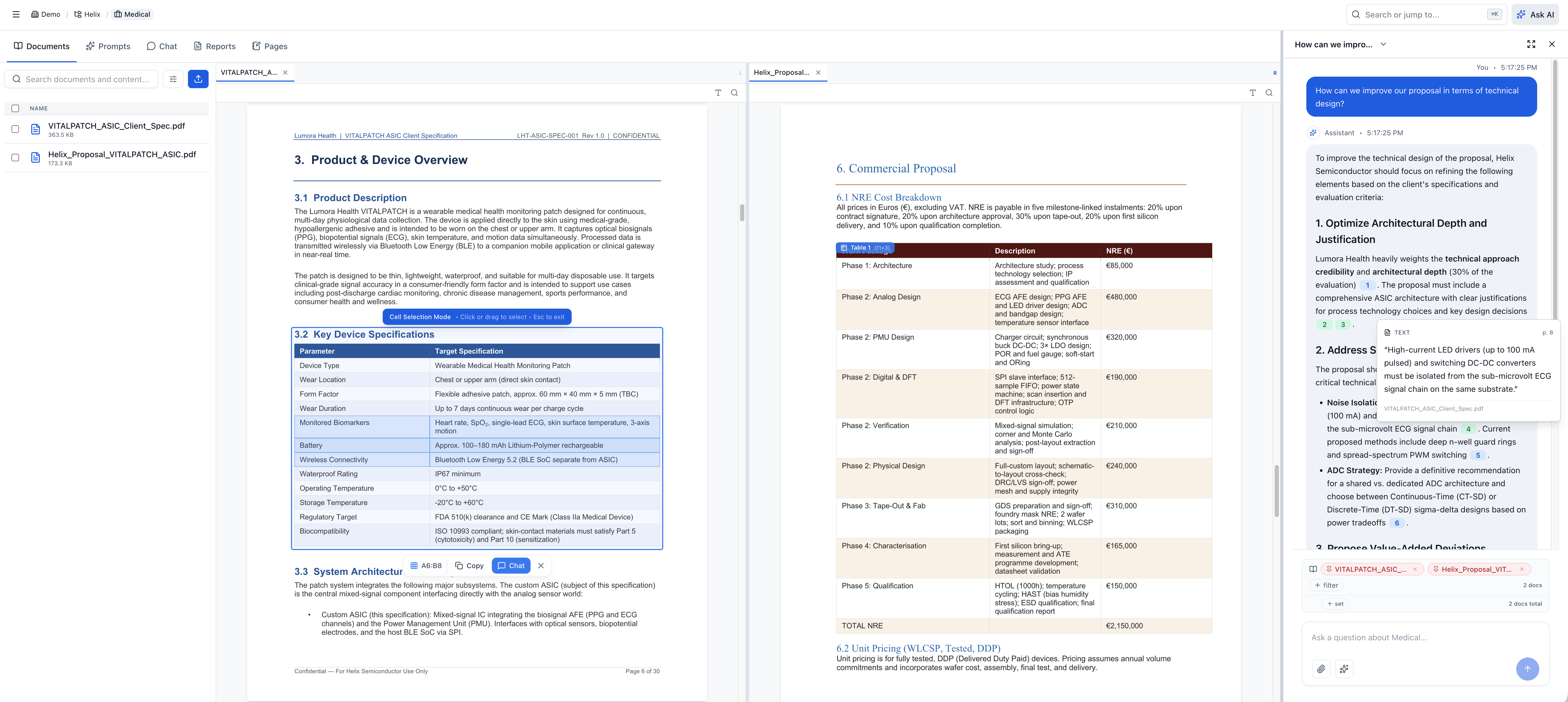
Task: Click Helix_Proposal_VITALPATCH_ASIC.pdf file icon
Action: coord(35,158)
